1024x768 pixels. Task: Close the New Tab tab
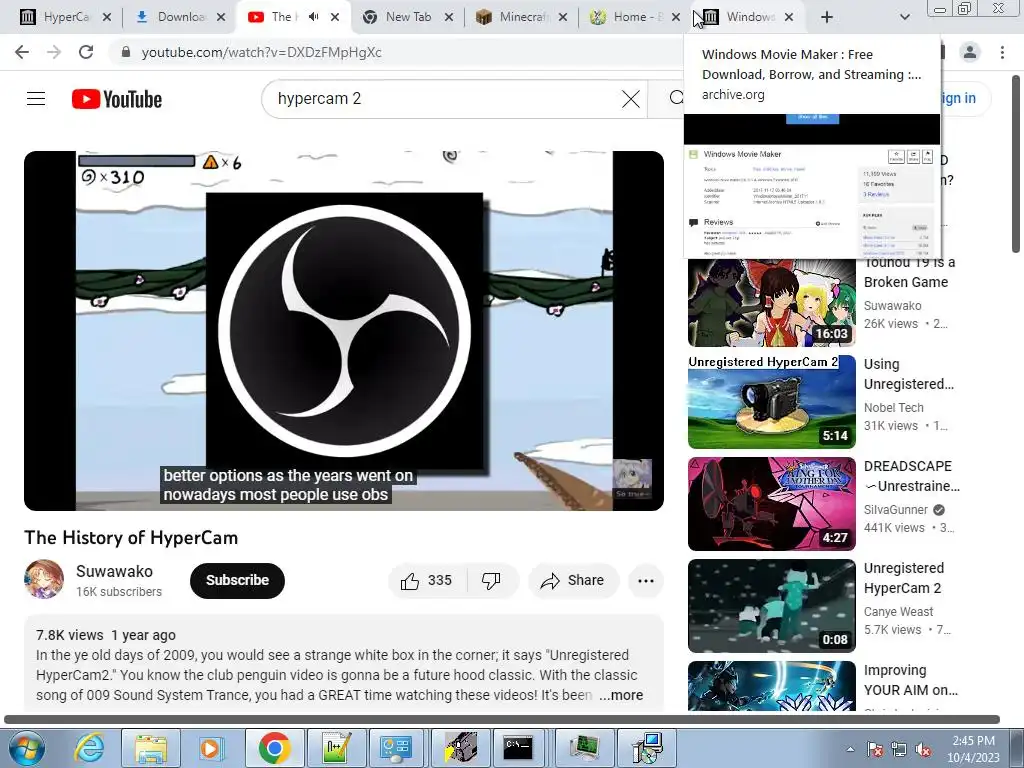tap(449, 17)
